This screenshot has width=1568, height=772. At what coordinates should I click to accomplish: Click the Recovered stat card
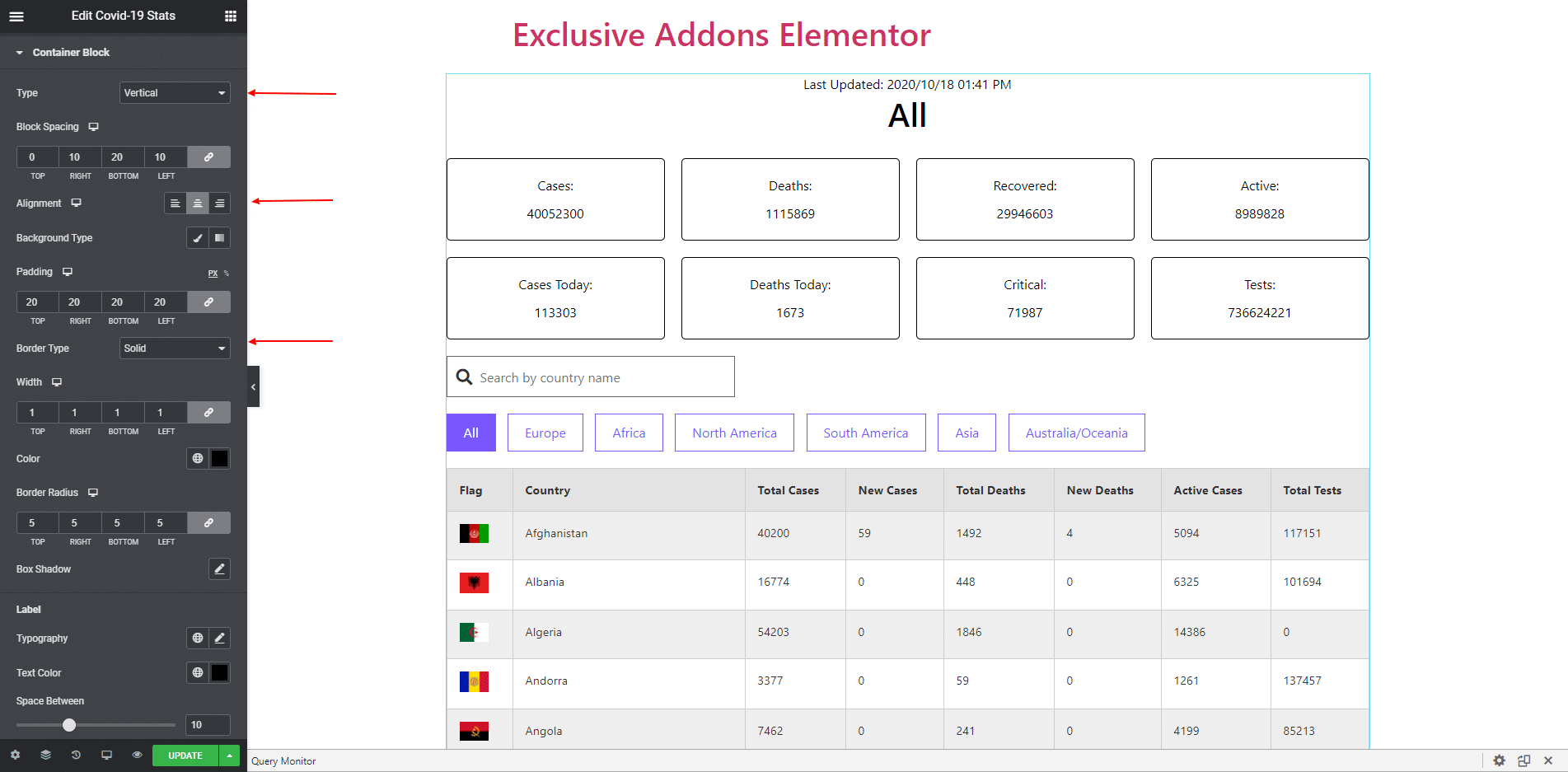click(1025, 199)
